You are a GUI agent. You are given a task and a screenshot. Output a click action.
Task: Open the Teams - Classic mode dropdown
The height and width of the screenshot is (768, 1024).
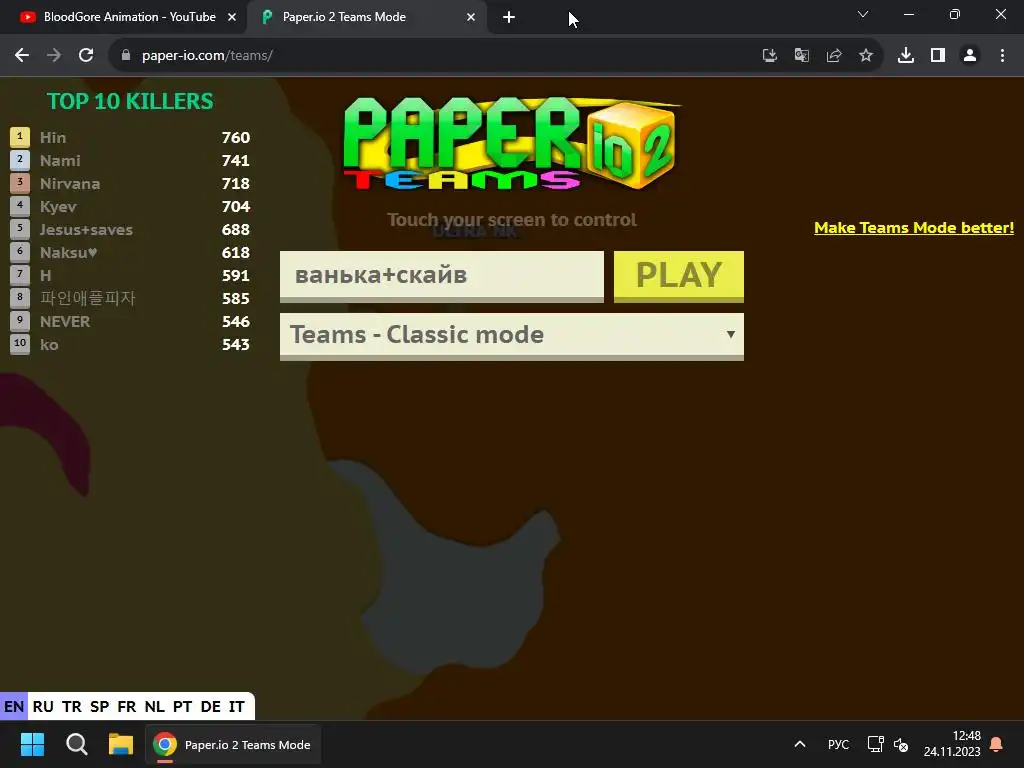click(x=511, y=336)
